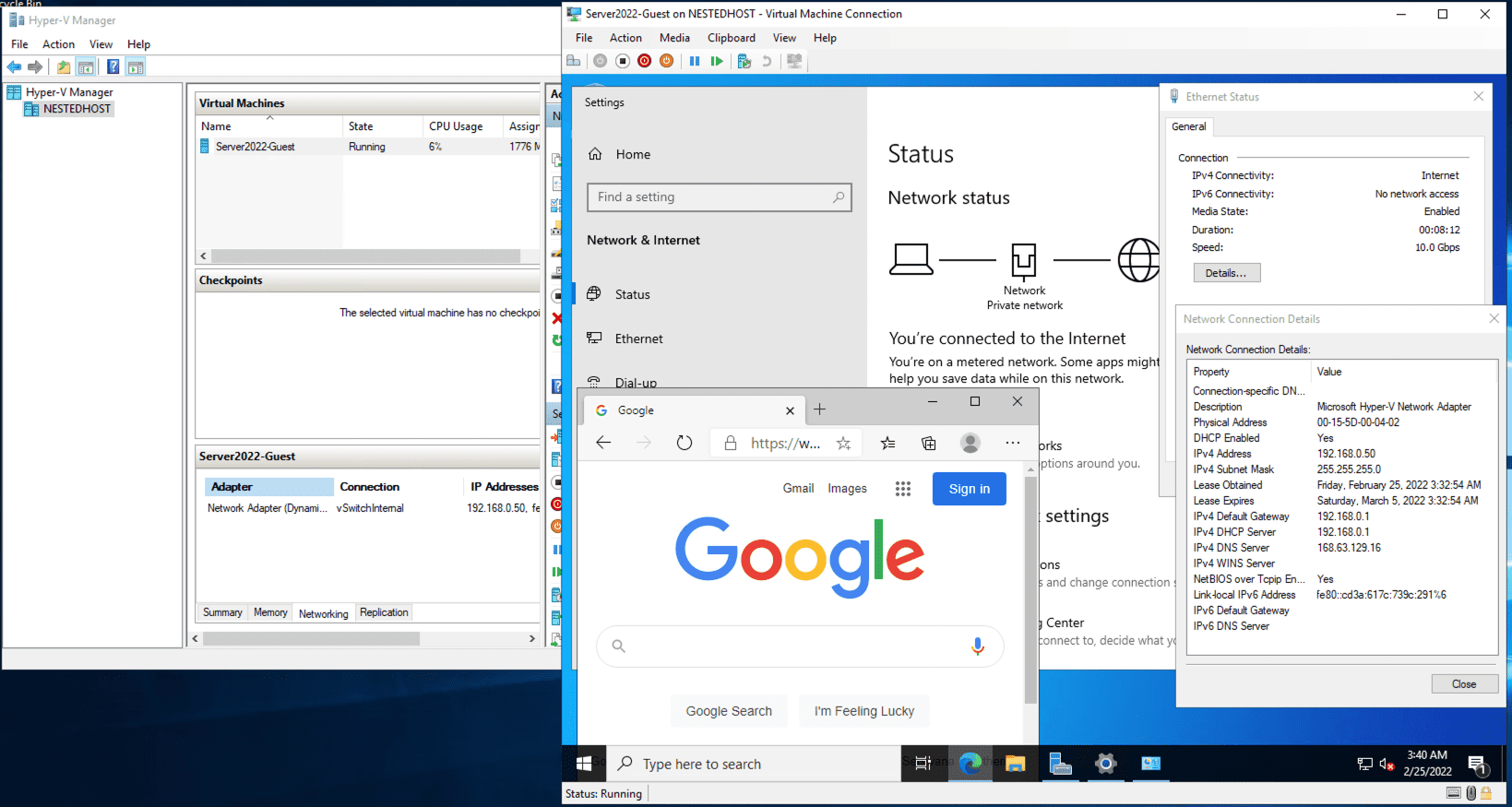
Task: Click the Connection column header
Action: [399, 487]
